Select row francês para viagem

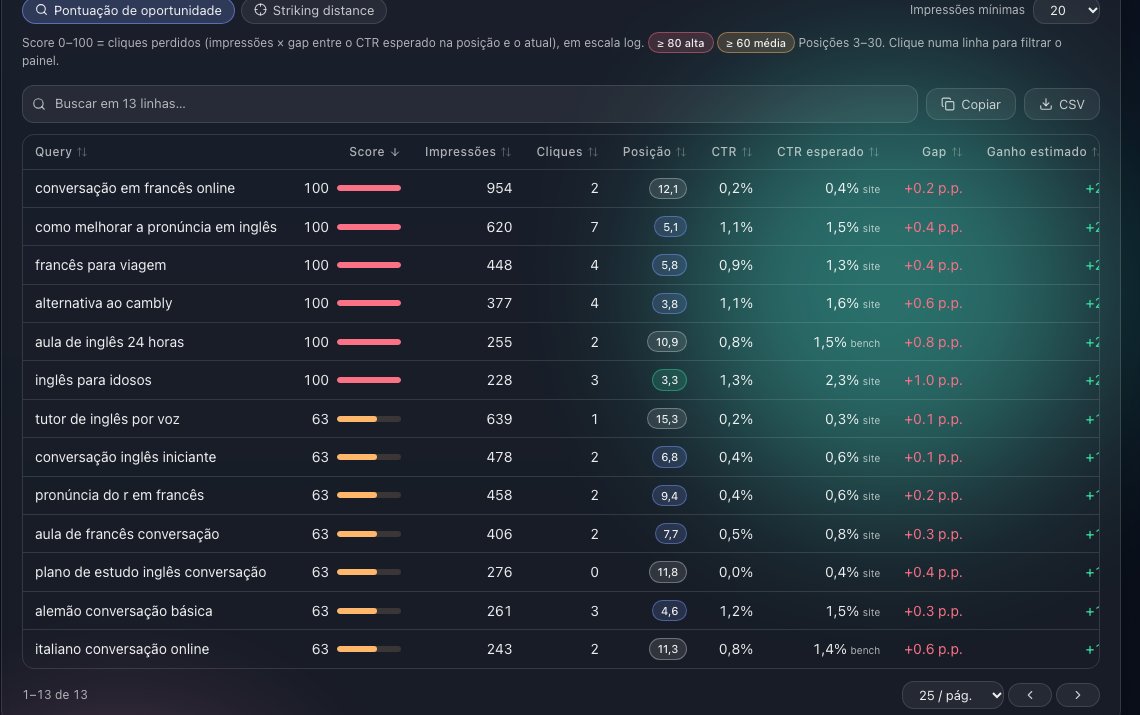coord(561,265)
